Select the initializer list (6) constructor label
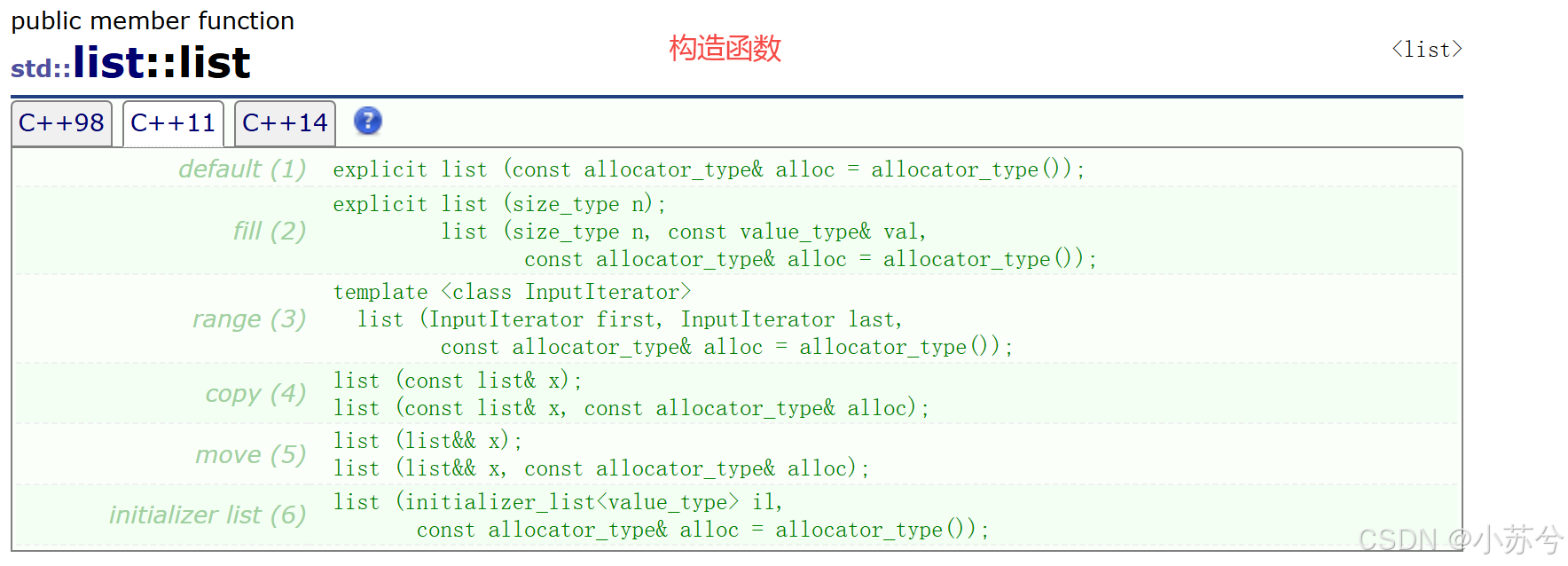Viewport: 1568px width, 566px height. 208,515
